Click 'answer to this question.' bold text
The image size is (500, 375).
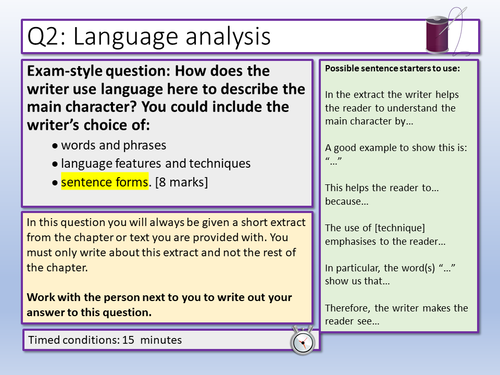(x=89, y=313)
